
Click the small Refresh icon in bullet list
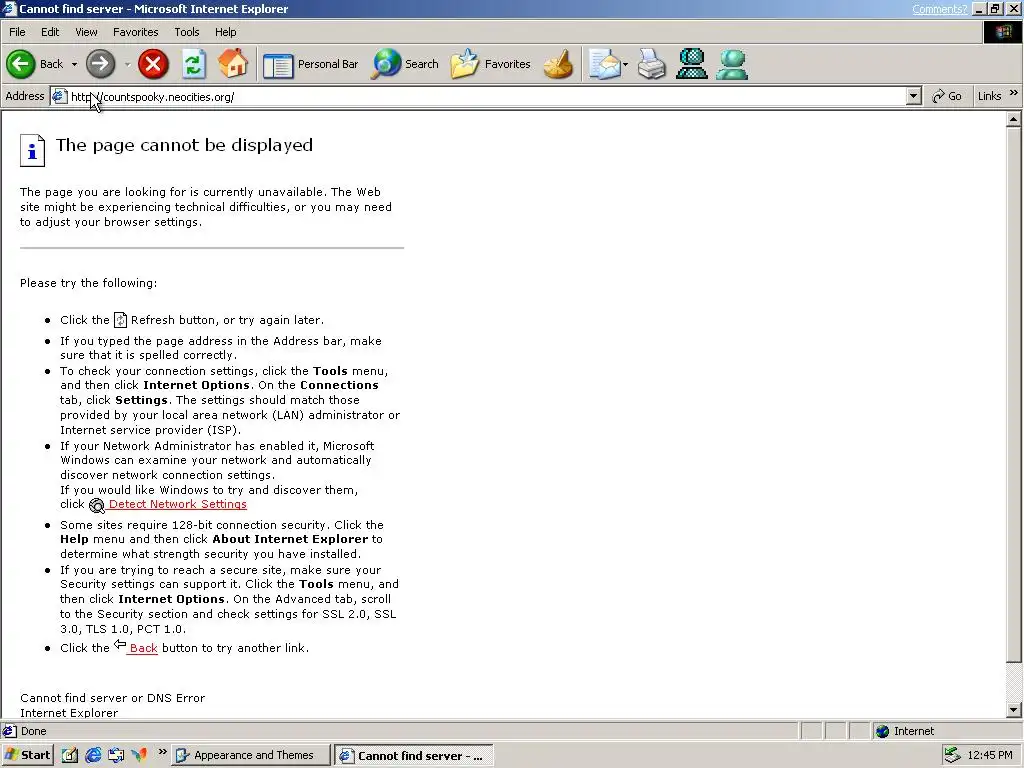120,320
